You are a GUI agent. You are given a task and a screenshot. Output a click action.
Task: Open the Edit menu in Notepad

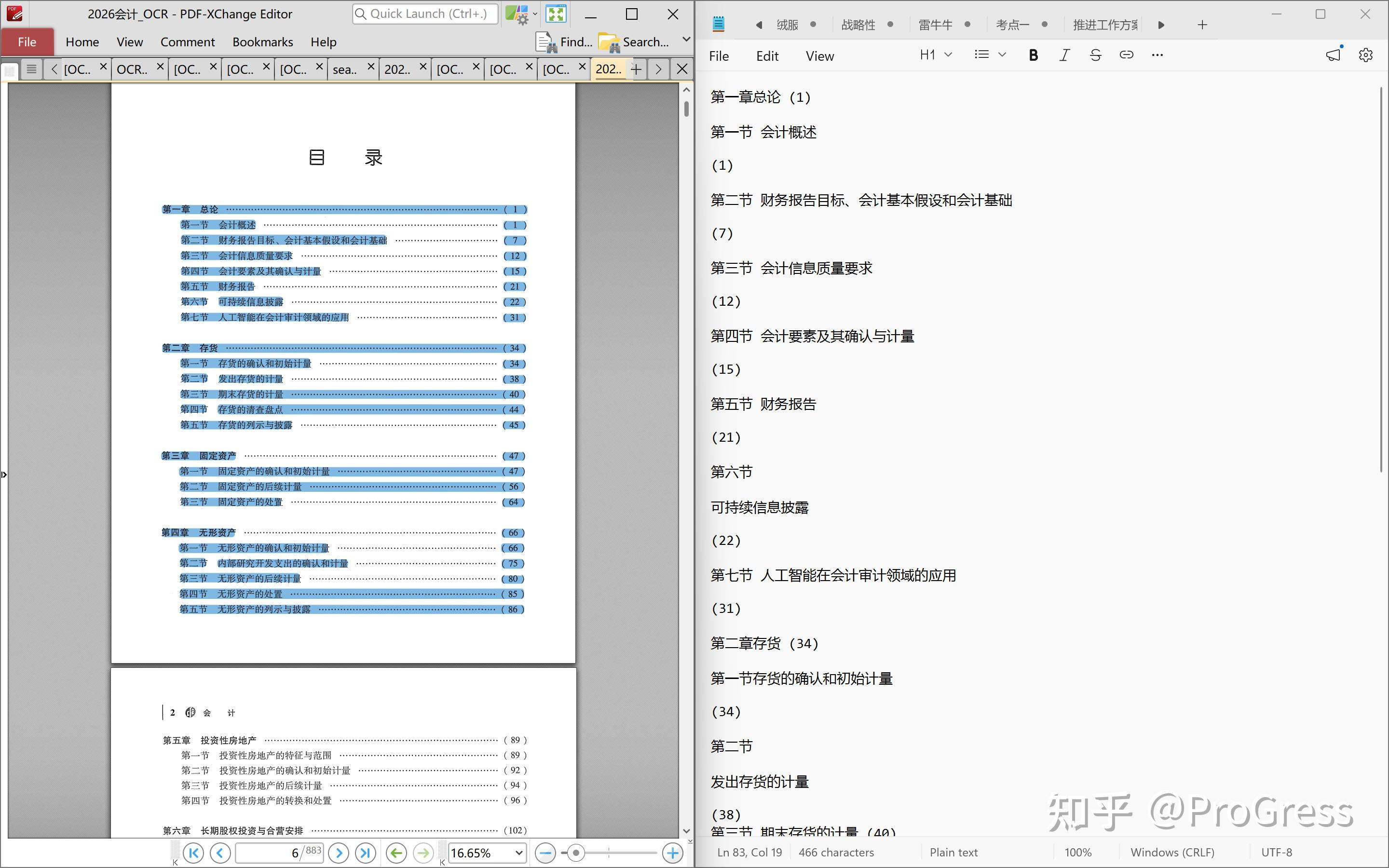tap(767, 55)
